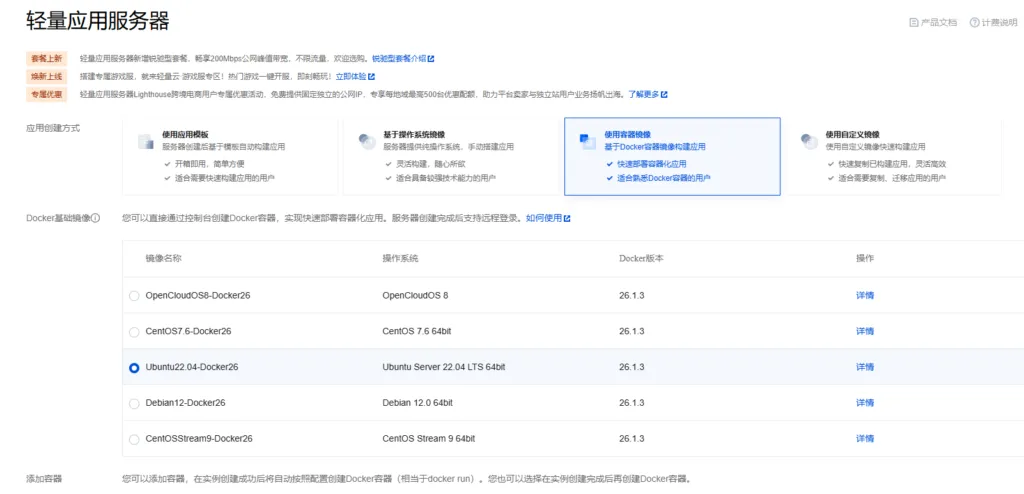1024x494 pixels.
Task: Click the 套餐上新 announcement tag
Action: 47,58
